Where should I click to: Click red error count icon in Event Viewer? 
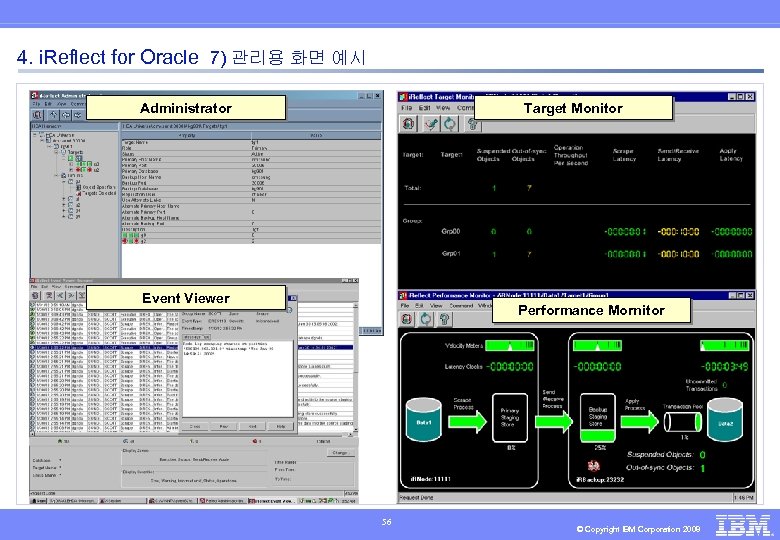point(255,441)
